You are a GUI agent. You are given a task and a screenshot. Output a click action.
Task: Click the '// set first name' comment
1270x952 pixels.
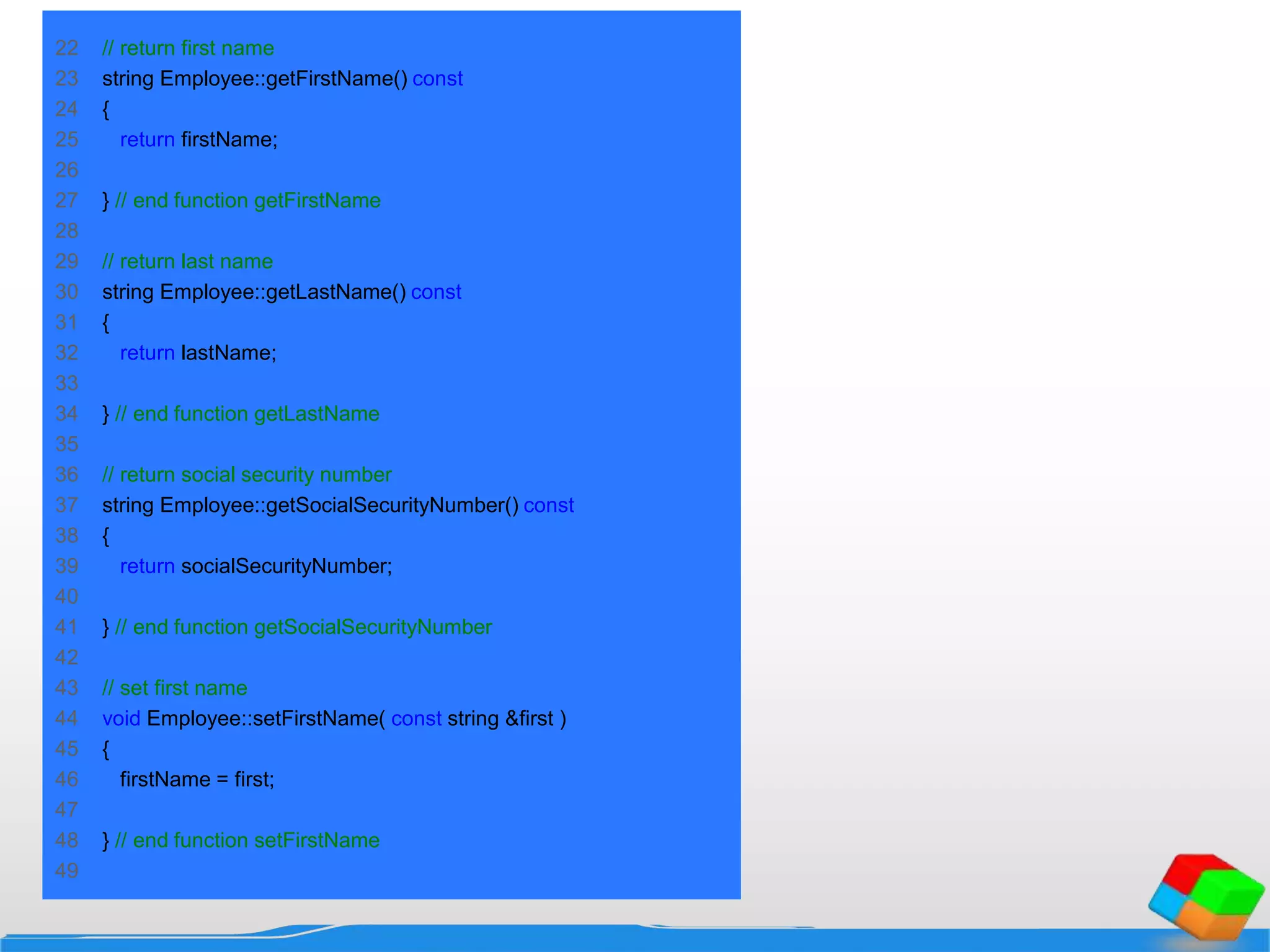pos(175,688)
